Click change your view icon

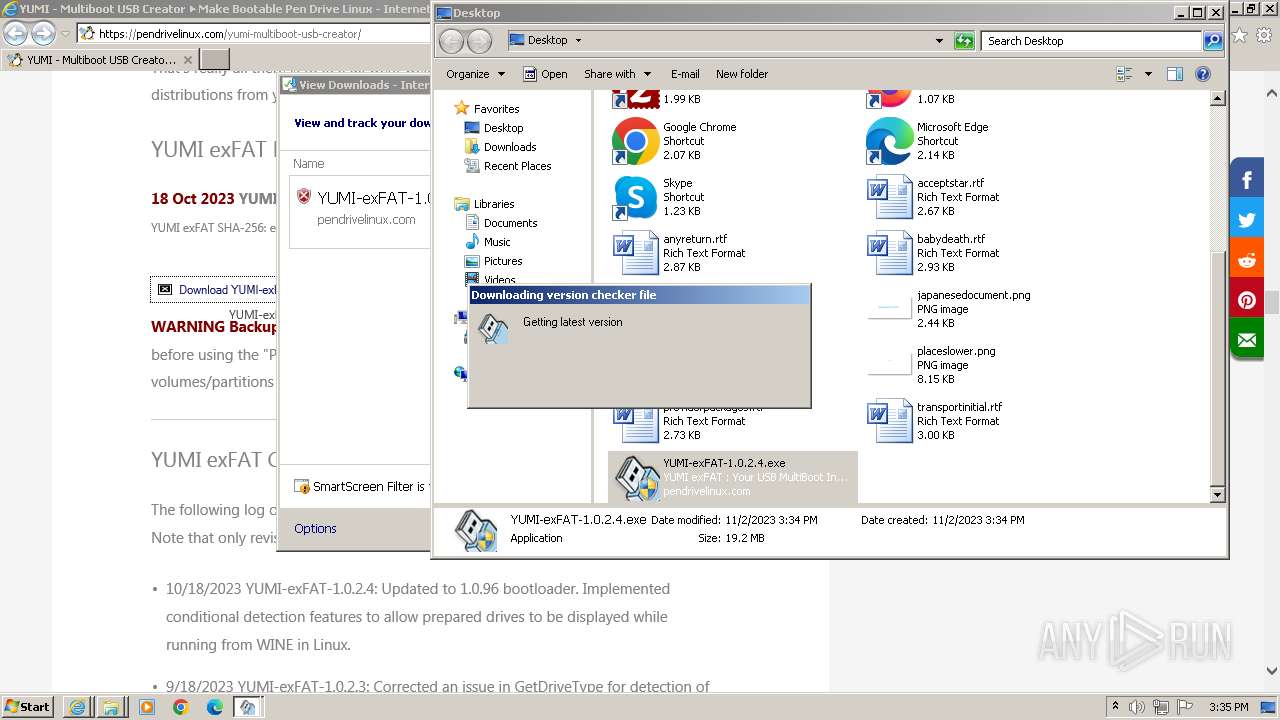pyautogui.click(x=1124, y=74)
